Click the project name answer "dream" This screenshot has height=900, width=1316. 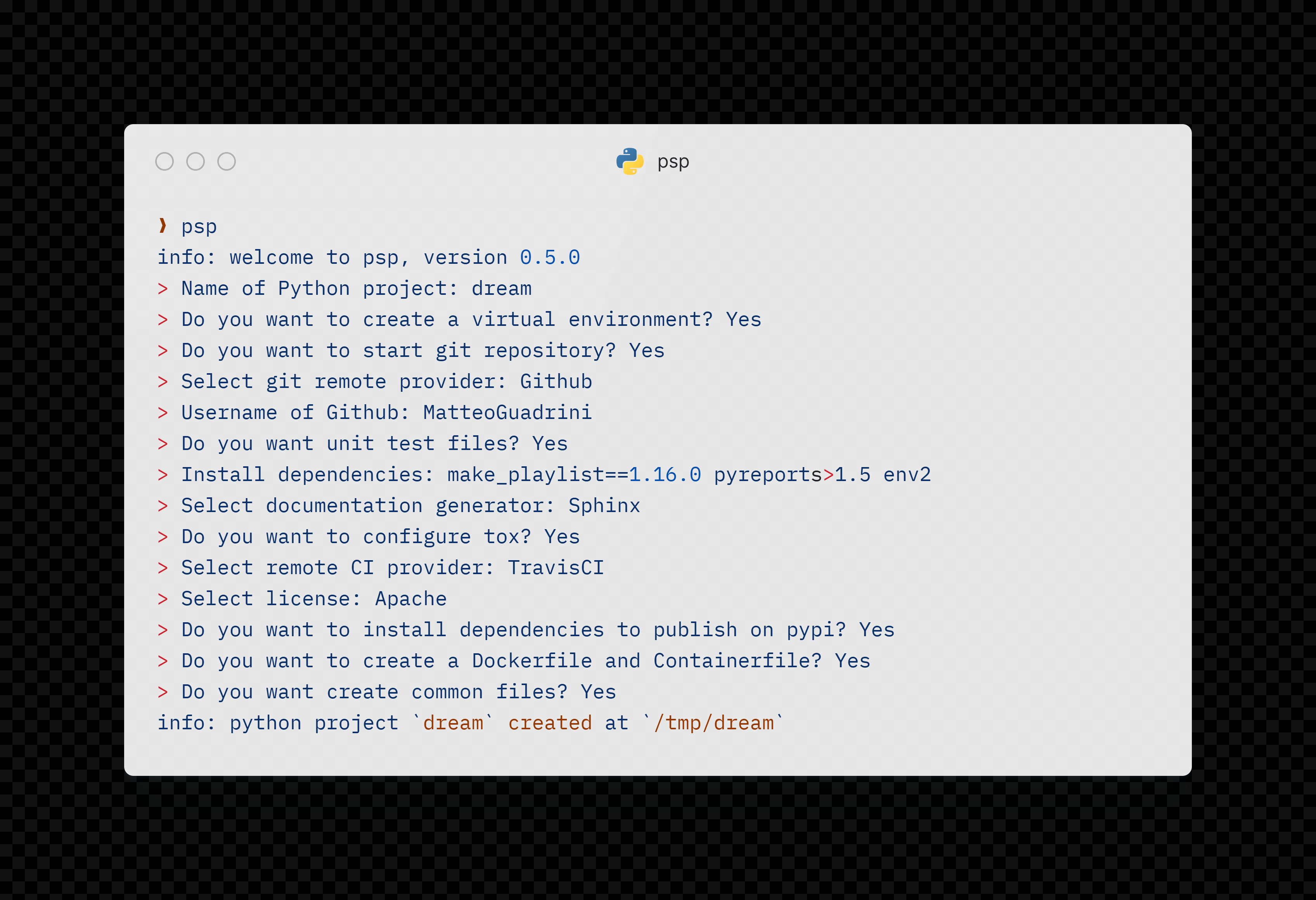click(501, 289)
